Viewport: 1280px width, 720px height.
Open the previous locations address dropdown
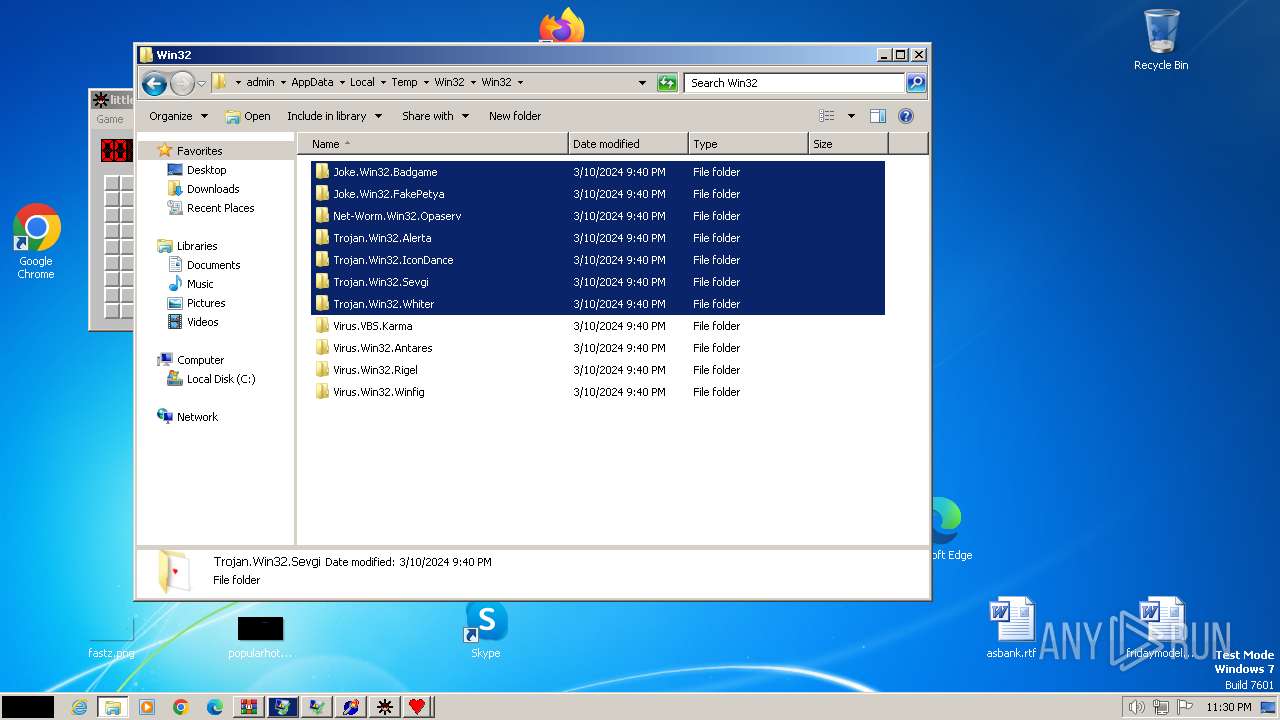(642, 83)
